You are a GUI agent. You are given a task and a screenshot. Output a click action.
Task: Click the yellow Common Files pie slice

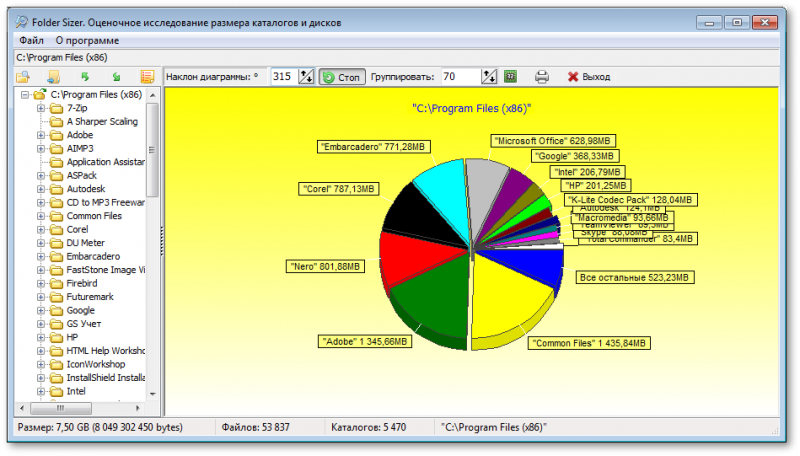tap(505, 301)
